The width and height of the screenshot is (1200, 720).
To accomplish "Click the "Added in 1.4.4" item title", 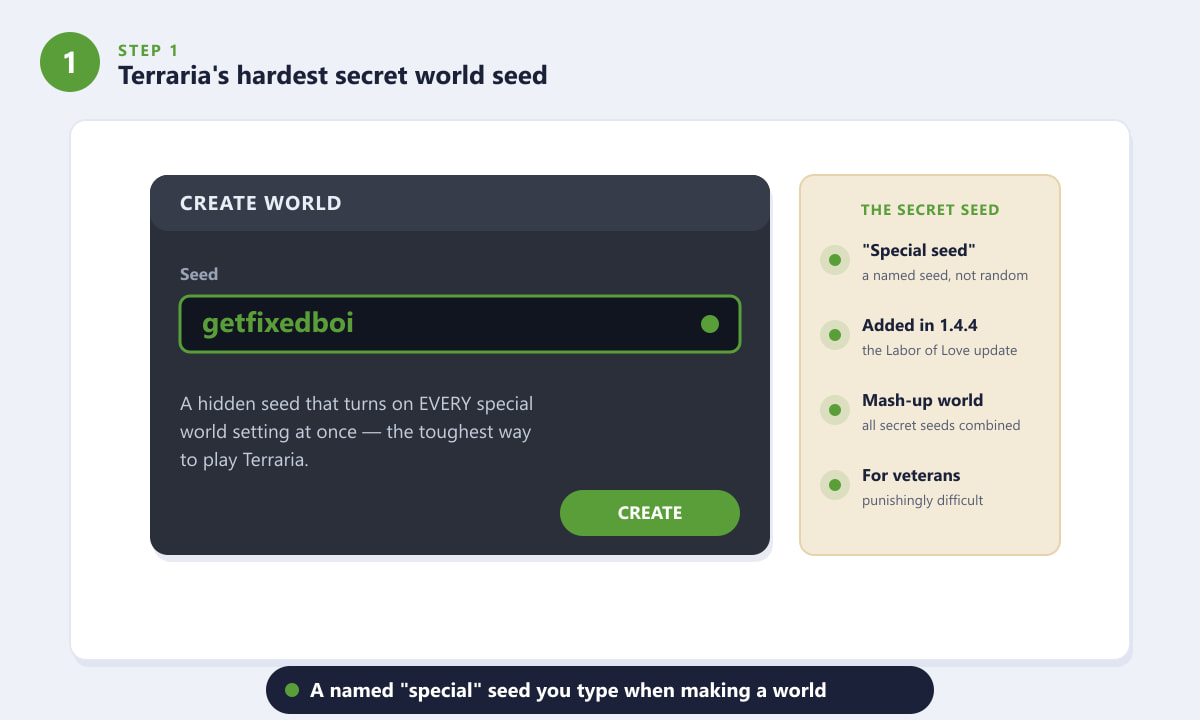I will tap(920, 325).
